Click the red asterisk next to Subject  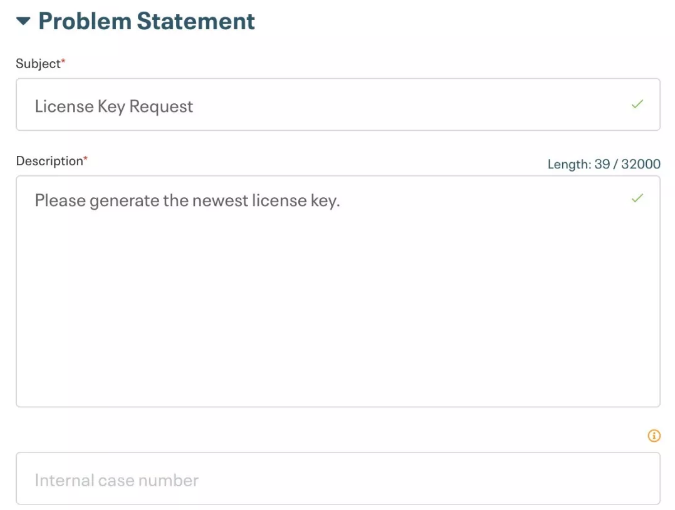63,61
